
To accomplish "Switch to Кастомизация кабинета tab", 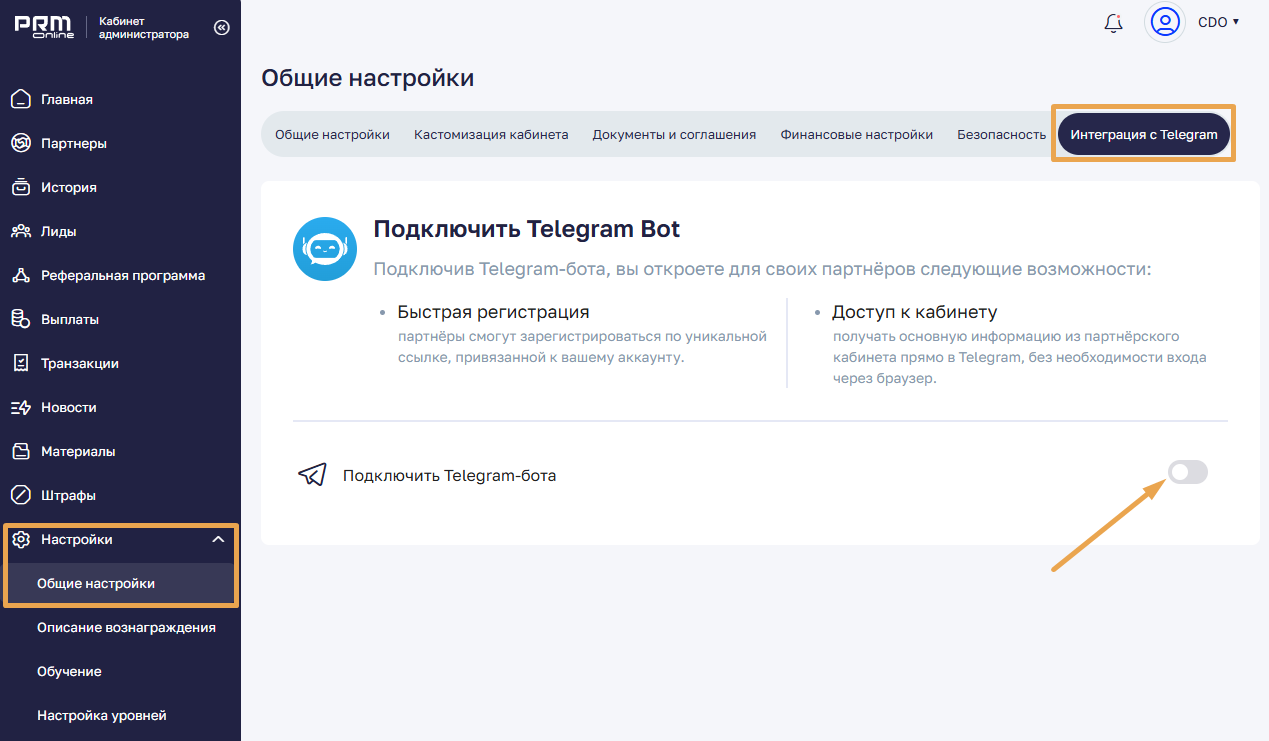I will coord(491,134).
